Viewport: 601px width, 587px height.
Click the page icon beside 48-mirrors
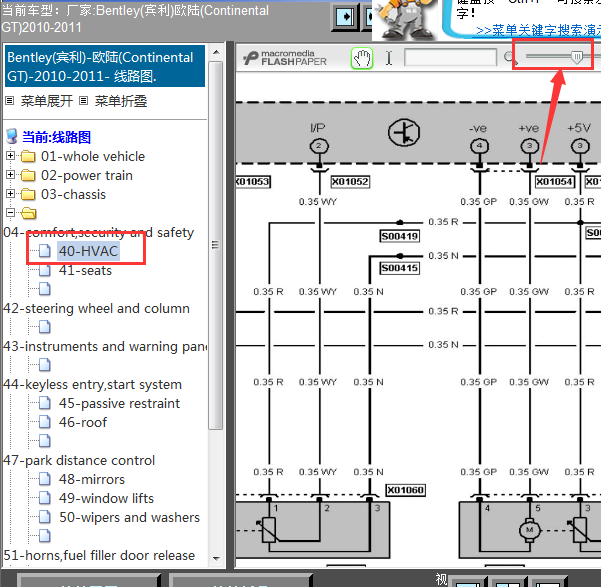[x=45, y=479]
